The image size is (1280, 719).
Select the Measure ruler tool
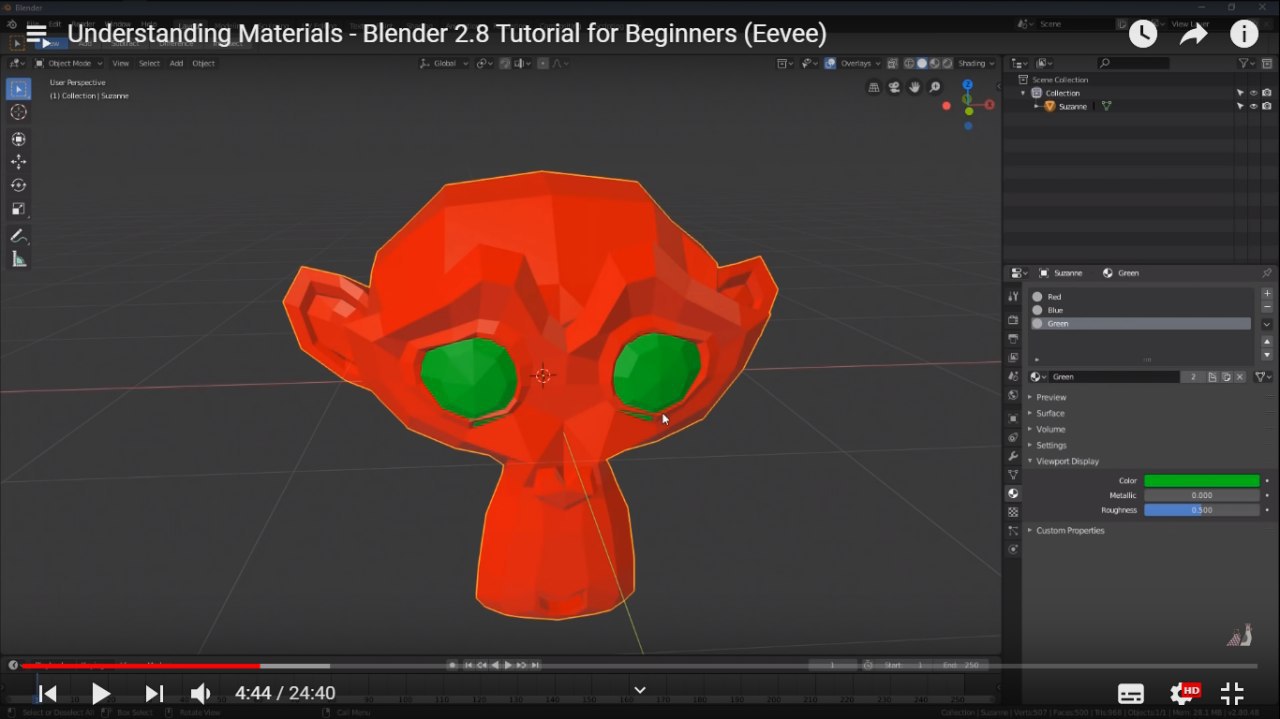coord(18,259)
